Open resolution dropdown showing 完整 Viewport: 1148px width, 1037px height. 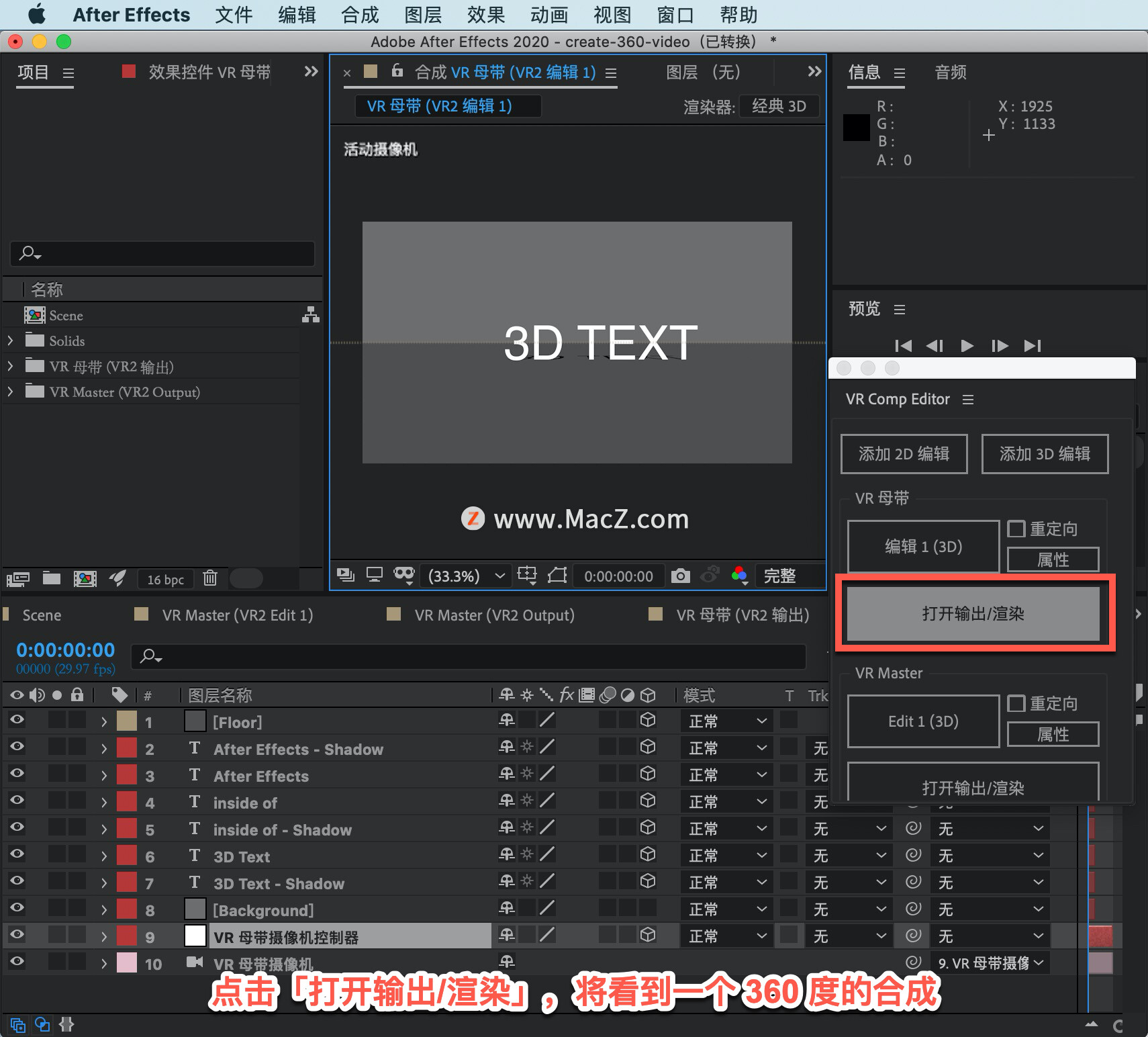[790, 576]
